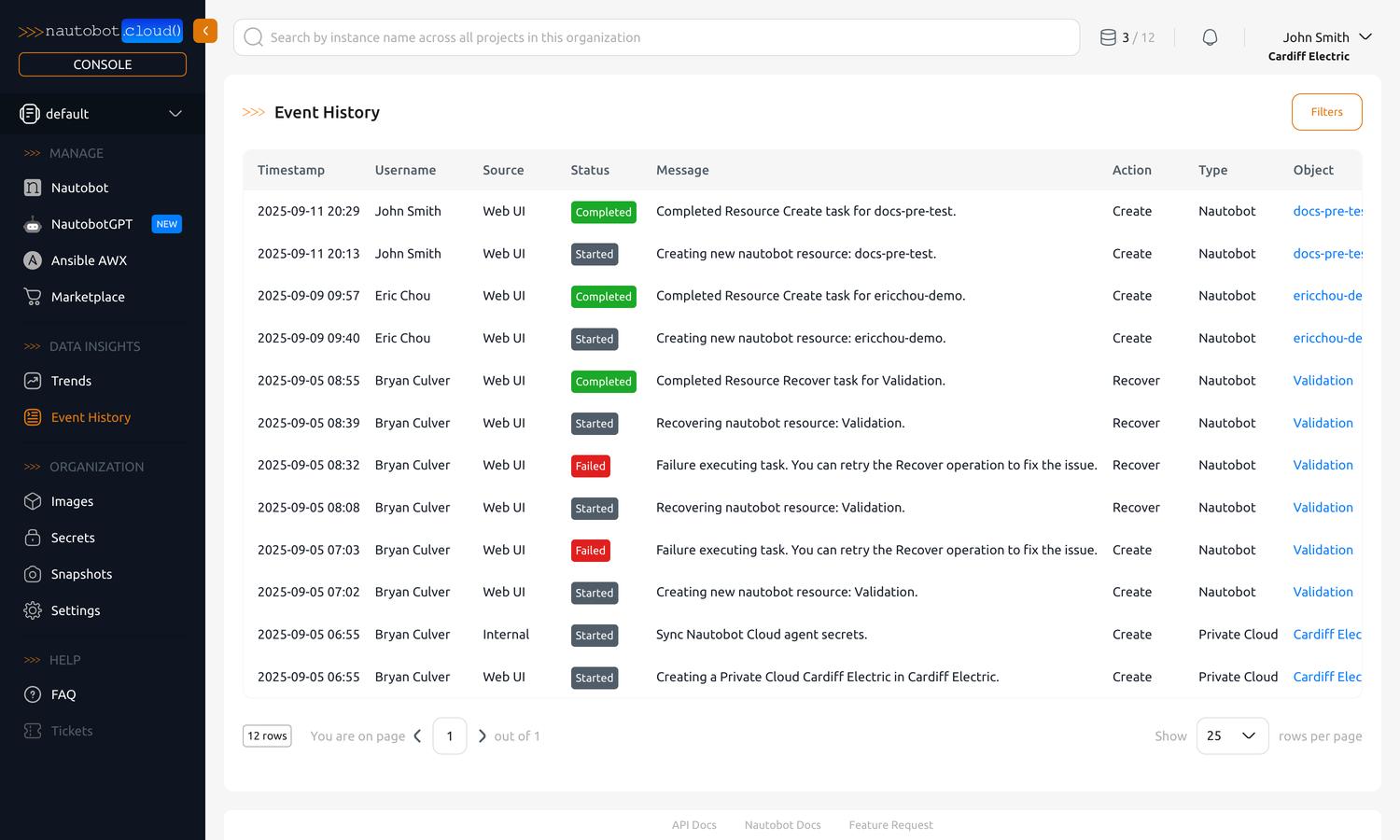
Task: Click the Trends chart icon
Action: [x=33, y=381]
